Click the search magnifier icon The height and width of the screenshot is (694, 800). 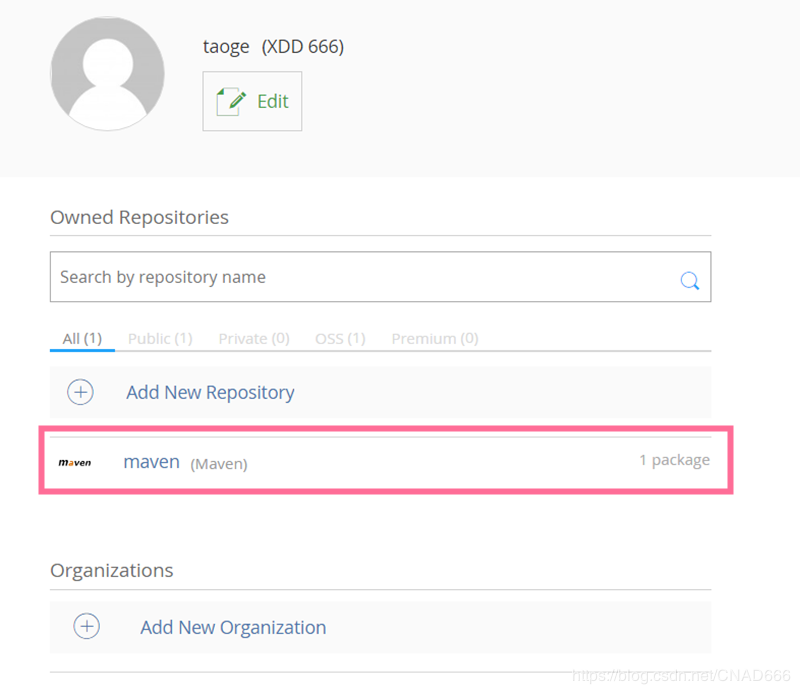click(690, 280)
